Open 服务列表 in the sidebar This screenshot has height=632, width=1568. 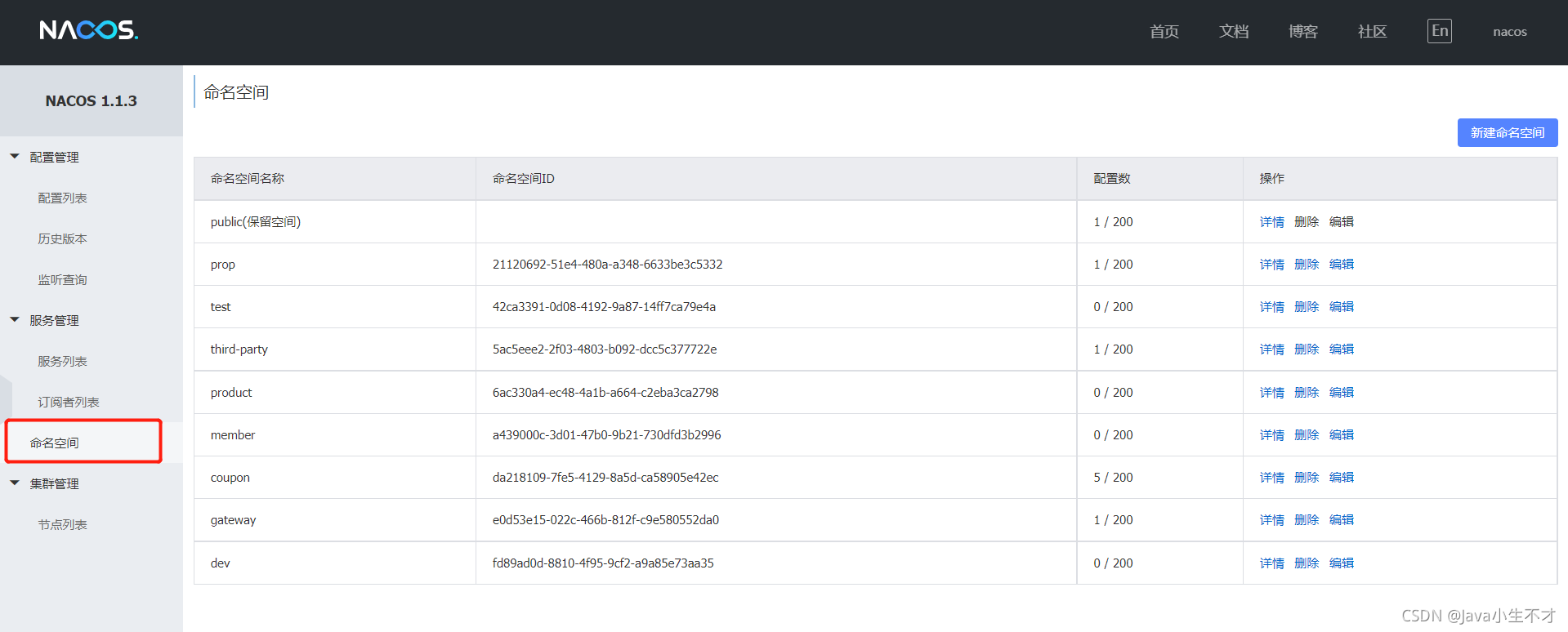(x=62, y=361)
